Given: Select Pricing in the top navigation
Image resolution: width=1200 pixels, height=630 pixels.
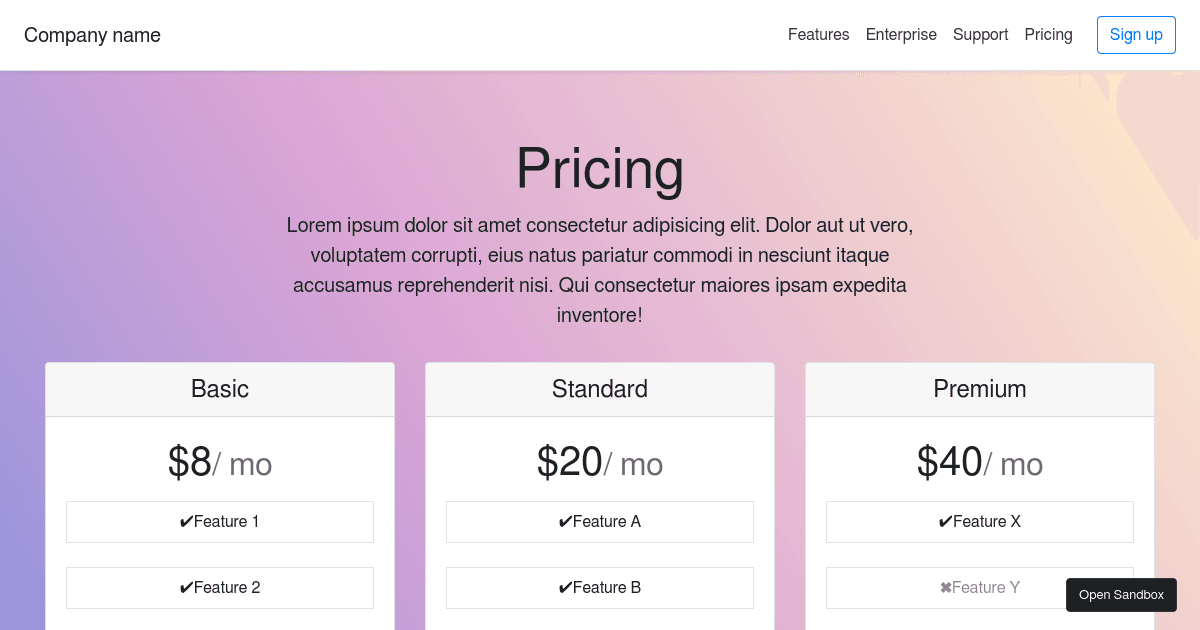Looking at the screenshot, I should [1048, 34].
